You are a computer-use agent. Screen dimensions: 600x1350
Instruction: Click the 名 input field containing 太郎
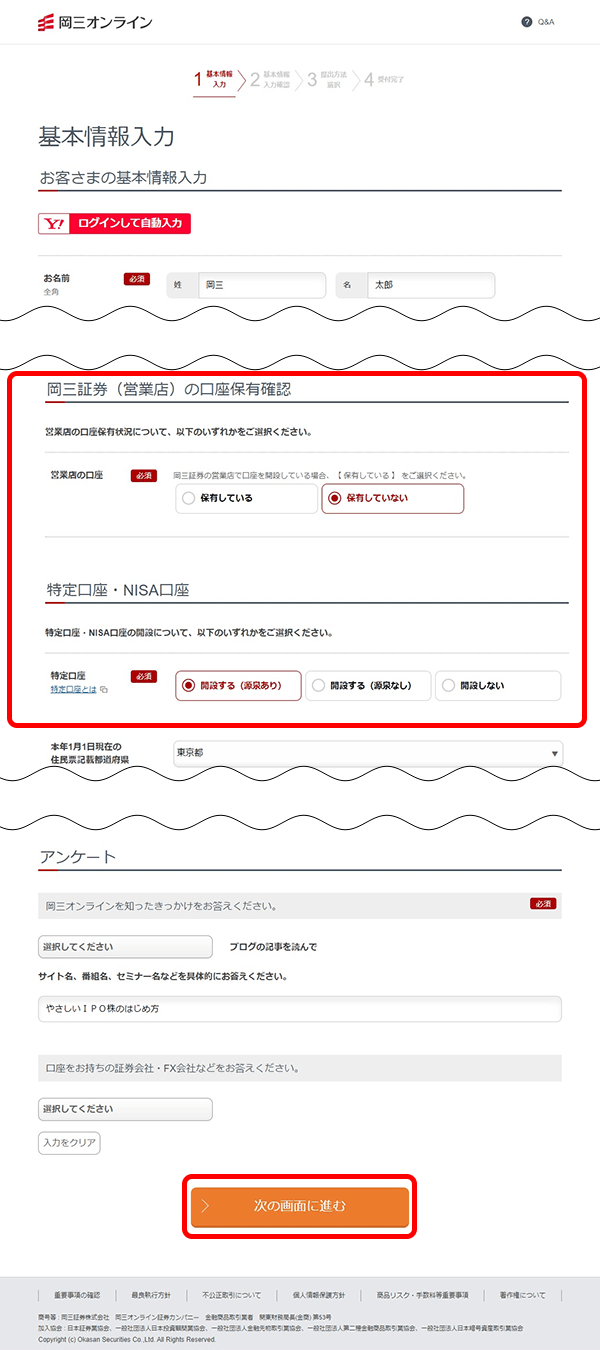[x=431, y=285]
